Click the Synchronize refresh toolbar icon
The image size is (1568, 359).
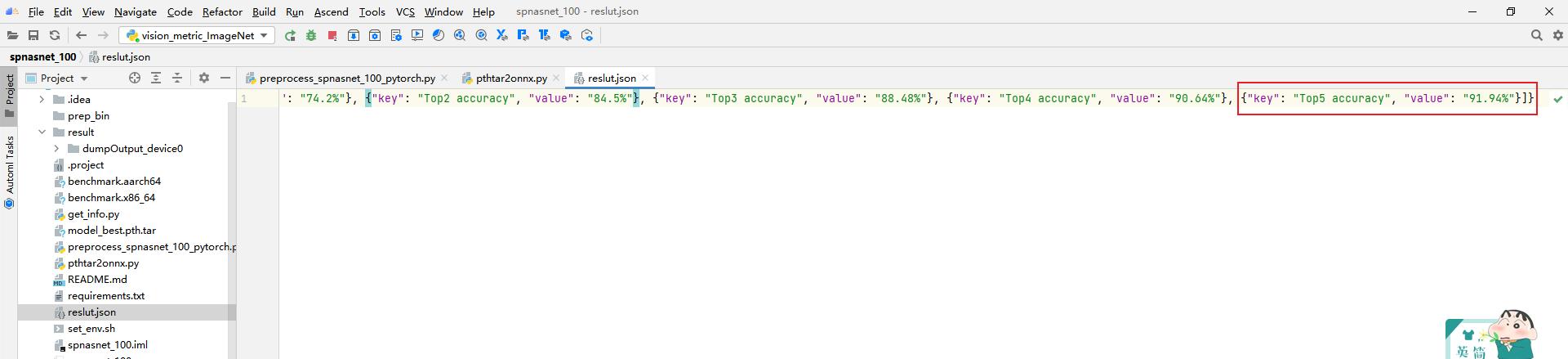[x=55, y=35]
